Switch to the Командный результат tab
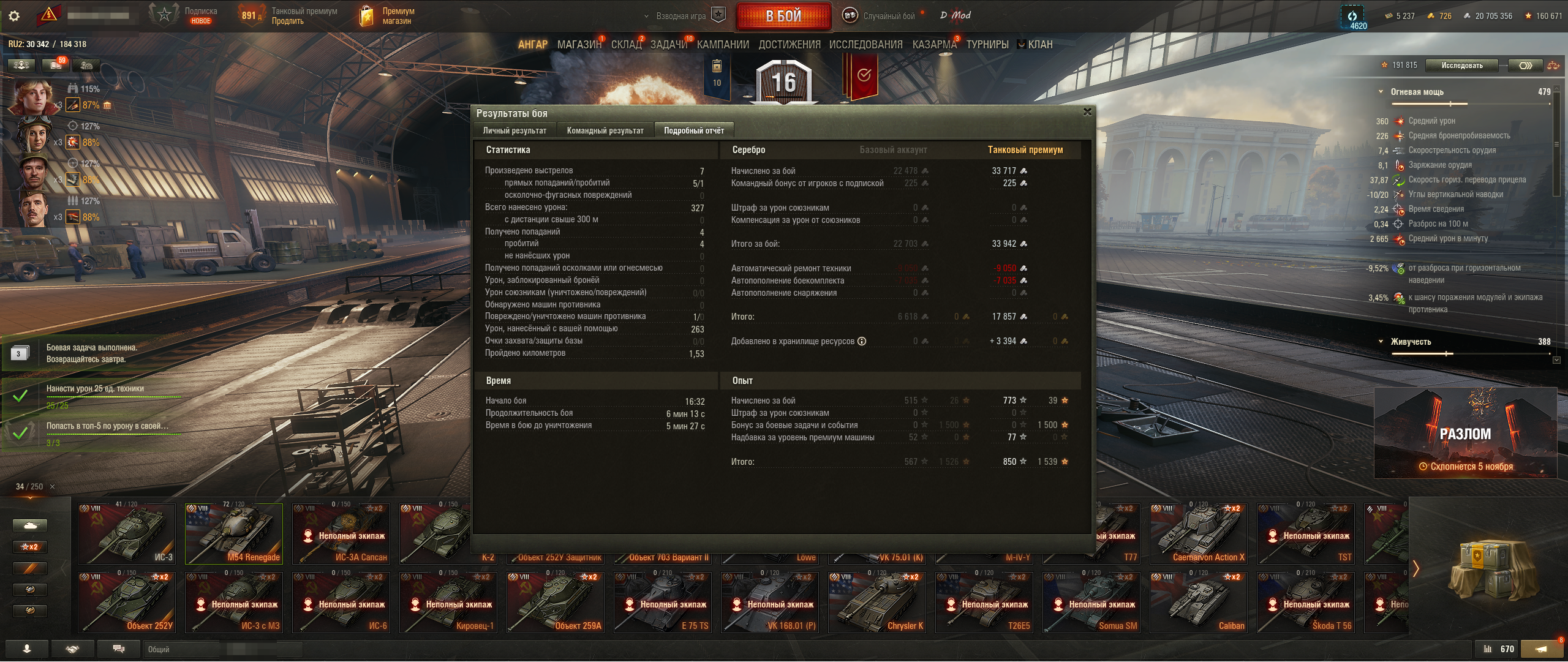1568x662 pixels. pyautogui.click(x=605, y=130)
